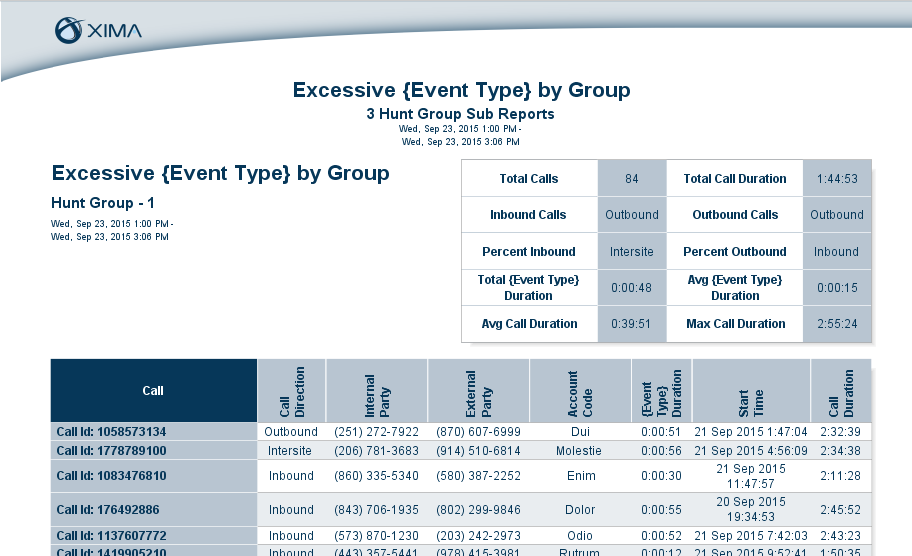Click start time 21 Sep 2015 1:47:04
The height and width of the screenshot is (556, 912).
751,432
